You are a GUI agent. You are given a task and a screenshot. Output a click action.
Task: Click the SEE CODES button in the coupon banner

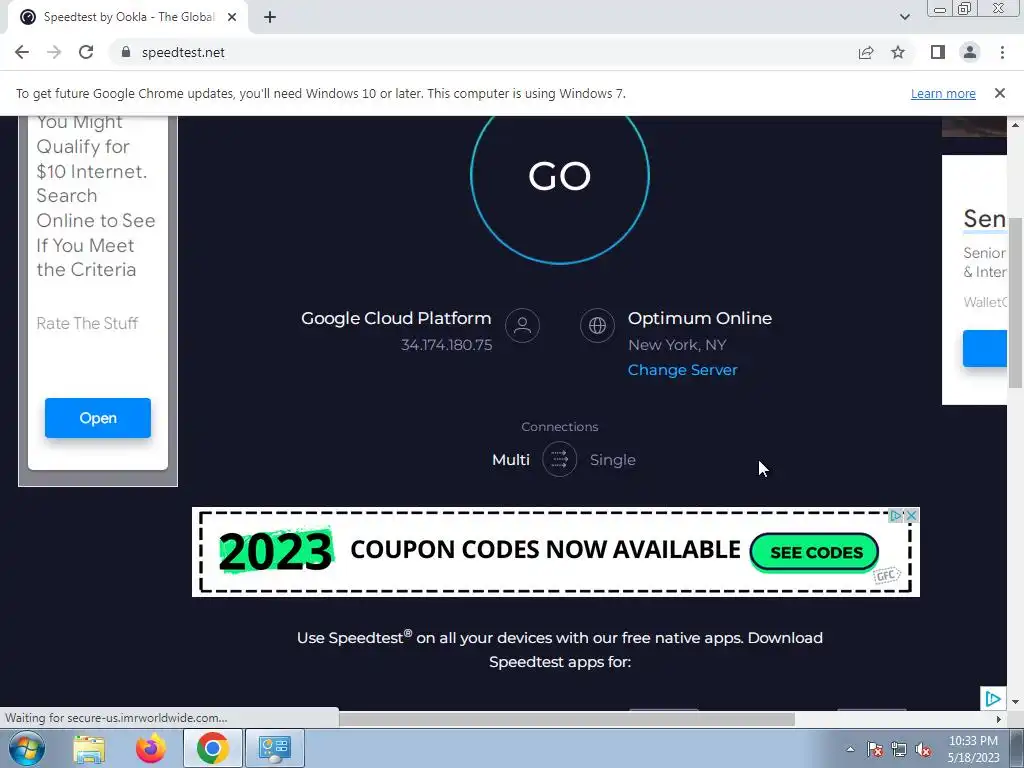[814, 552]
